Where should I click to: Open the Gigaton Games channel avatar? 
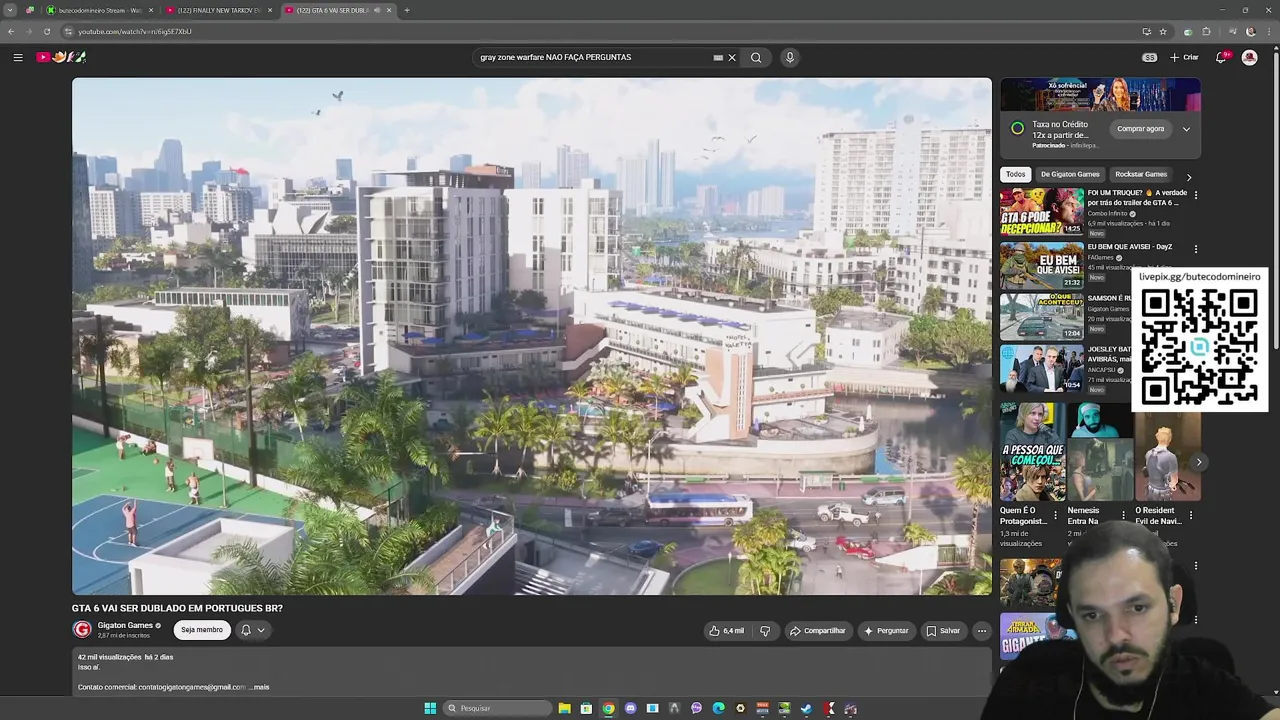tap(82, 629)
